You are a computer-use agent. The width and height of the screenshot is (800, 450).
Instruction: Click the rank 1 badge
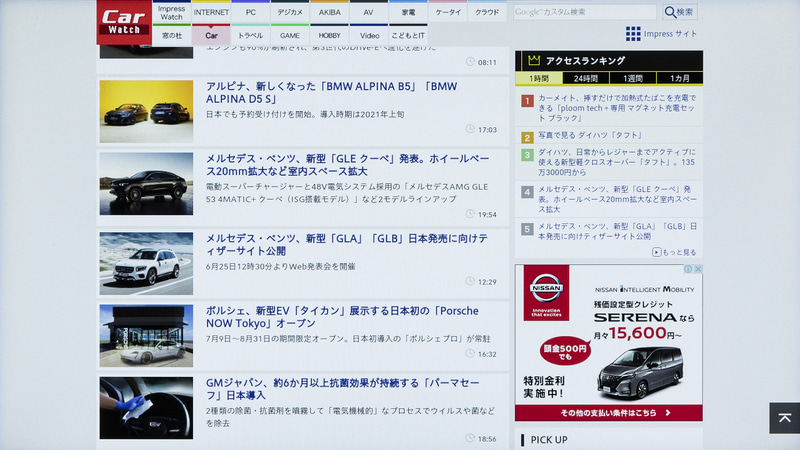click(x=527, y=101)
